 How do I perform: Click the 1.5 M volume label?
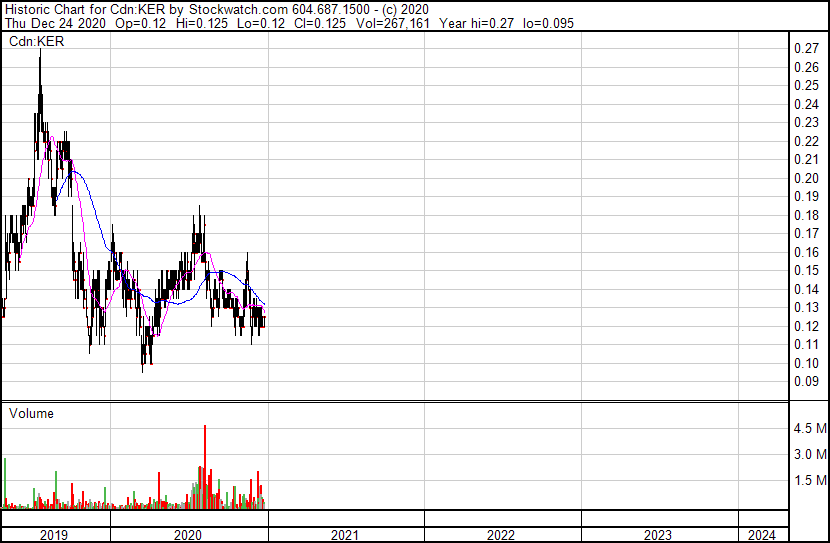tap(810, 480)
